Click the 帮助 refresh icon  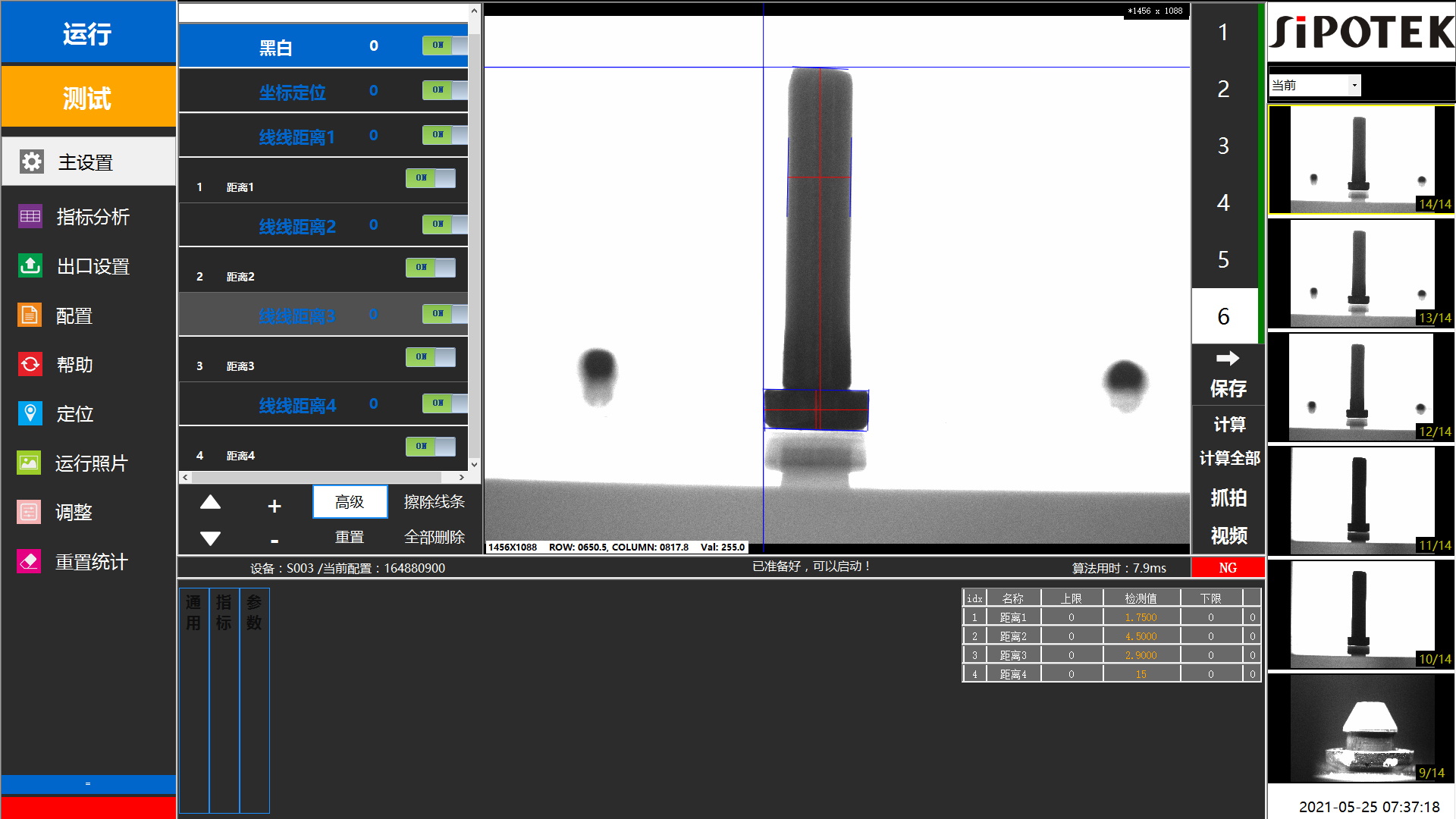click(30, 365)
